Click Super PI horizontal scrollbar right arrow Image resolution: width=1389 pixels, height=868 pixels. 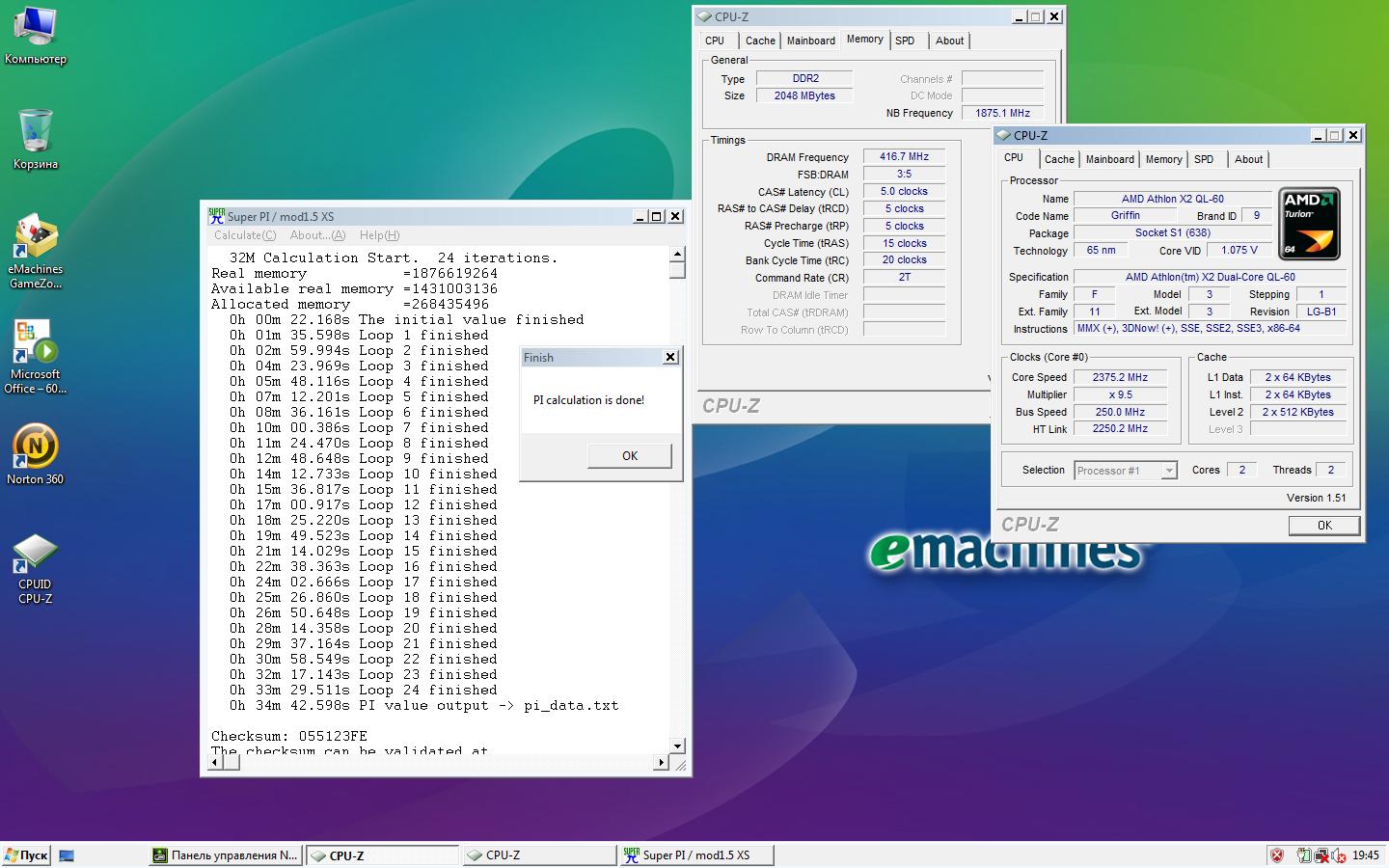point(661,762)
